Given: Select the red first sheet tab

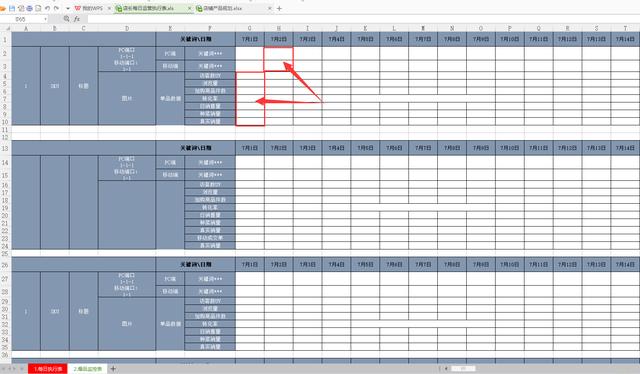Looking at the screenshot, I should [x=48, y=369].
